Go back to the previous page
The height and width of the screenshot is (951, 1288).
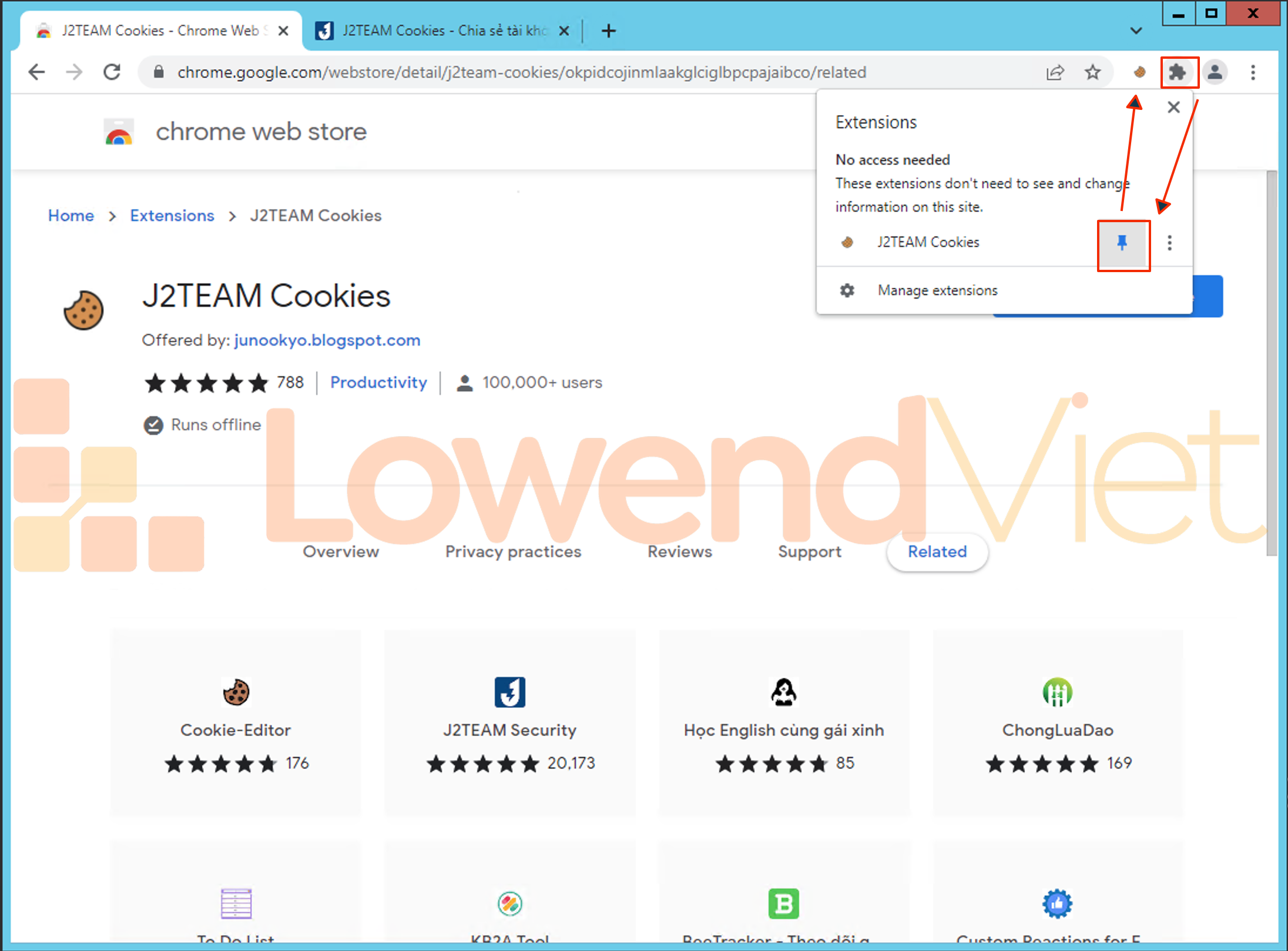tap(36, 72)
